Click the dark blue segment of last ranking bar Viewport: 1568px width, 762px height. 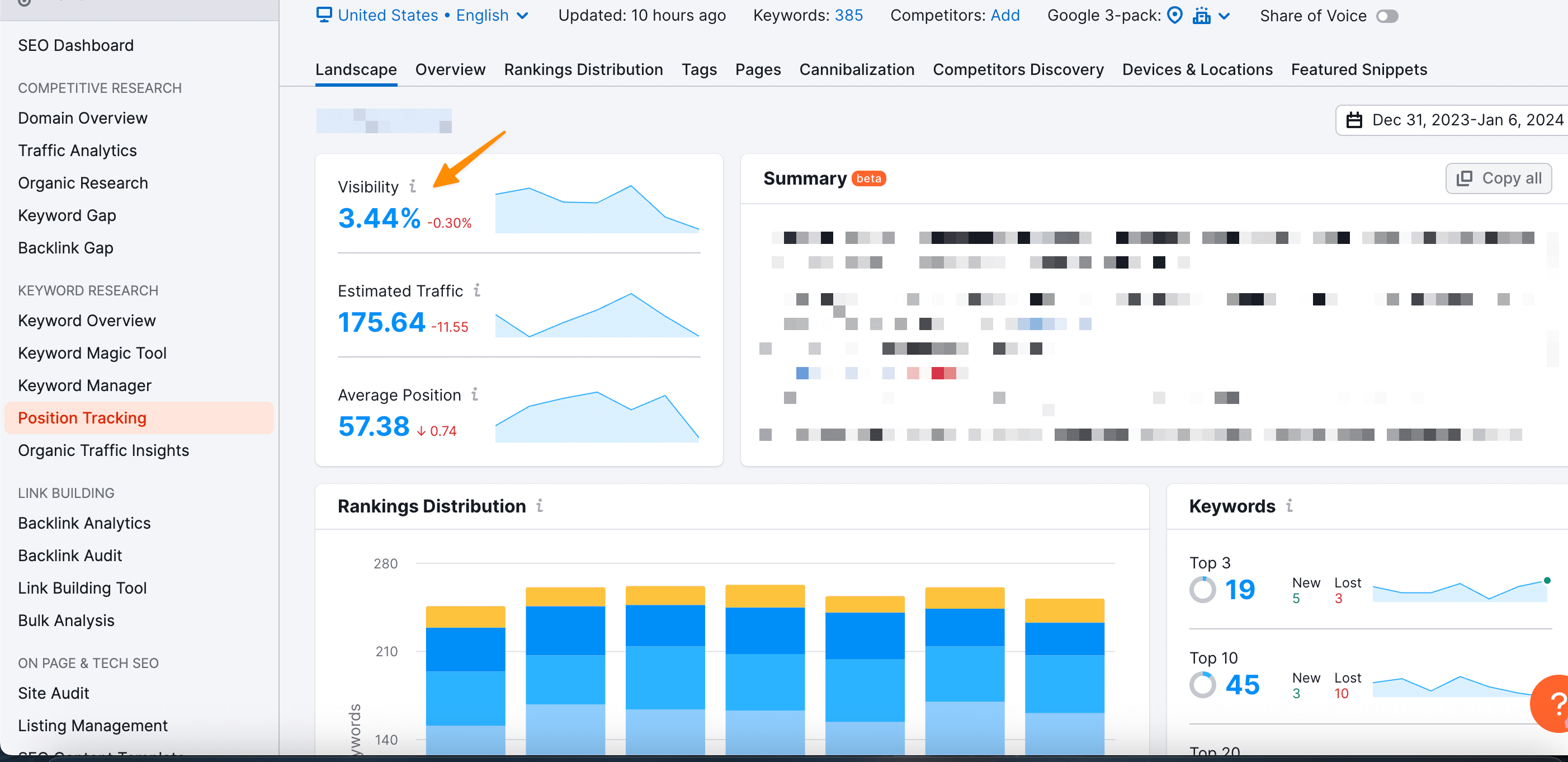[1064, 638]
